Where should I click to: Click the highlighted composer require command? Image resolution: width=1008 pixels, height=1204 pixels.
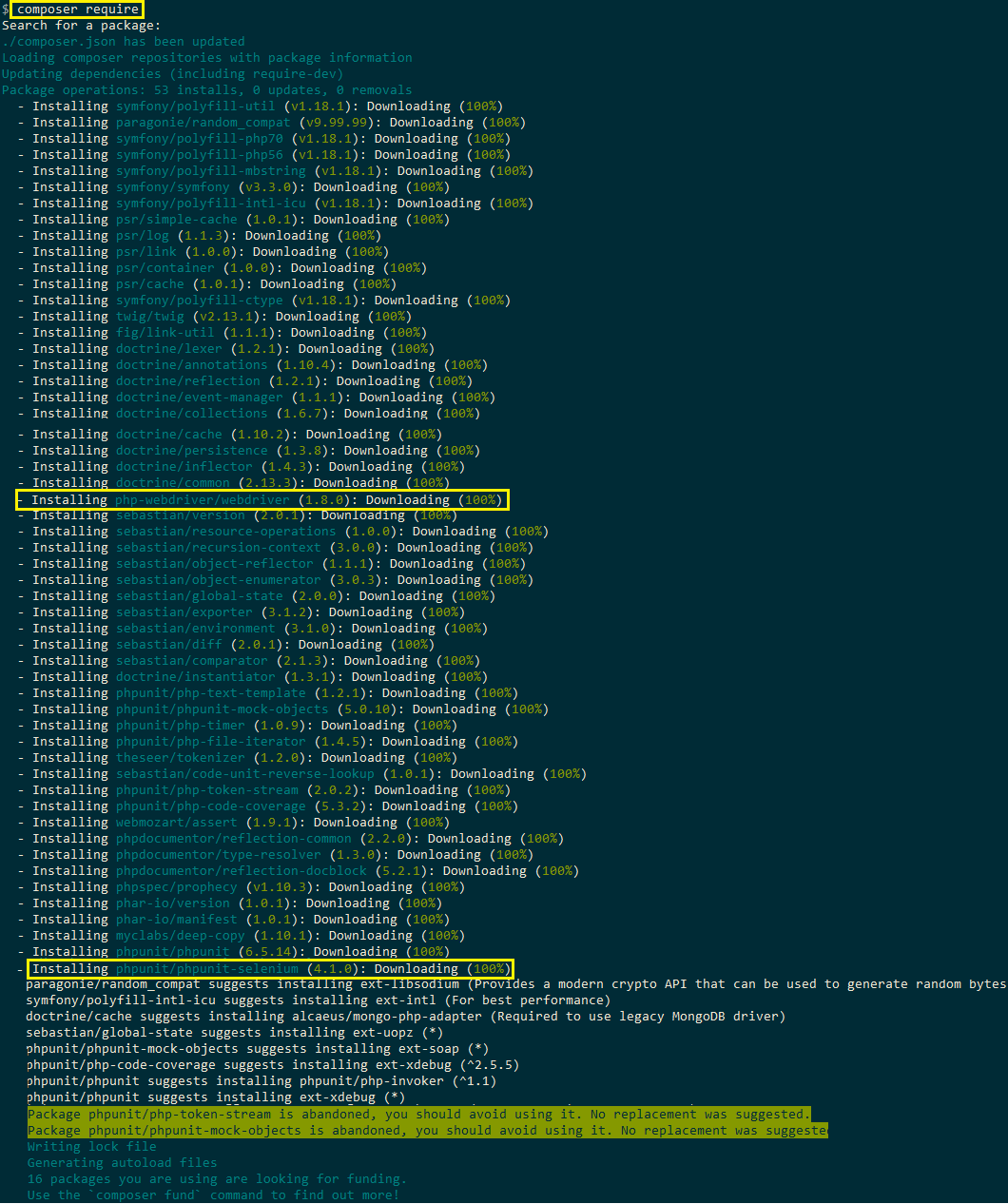pyautogui.click(x=76, y=10)
